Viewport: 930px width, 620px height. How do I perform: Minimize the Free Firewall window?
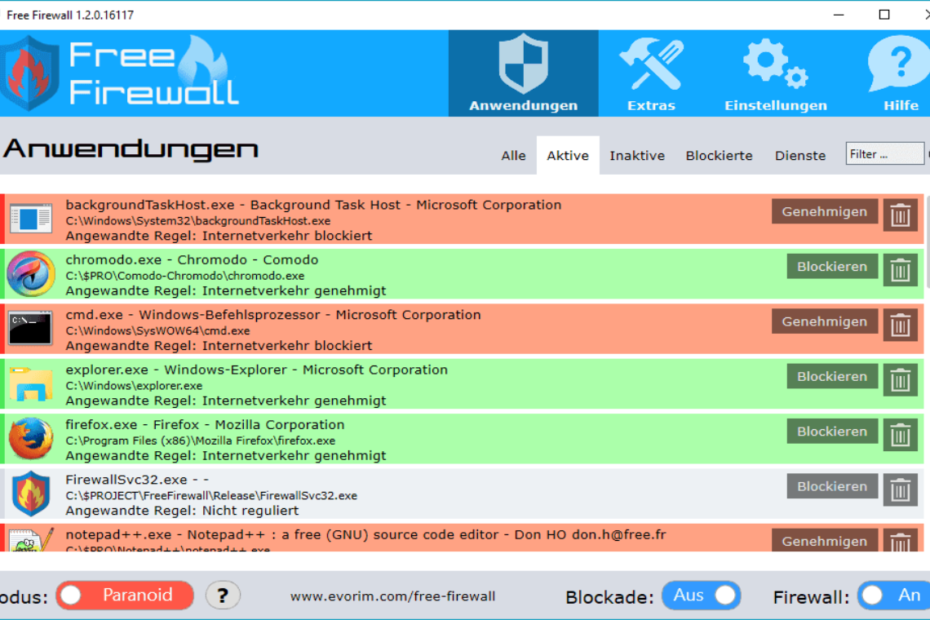point(838,14)
